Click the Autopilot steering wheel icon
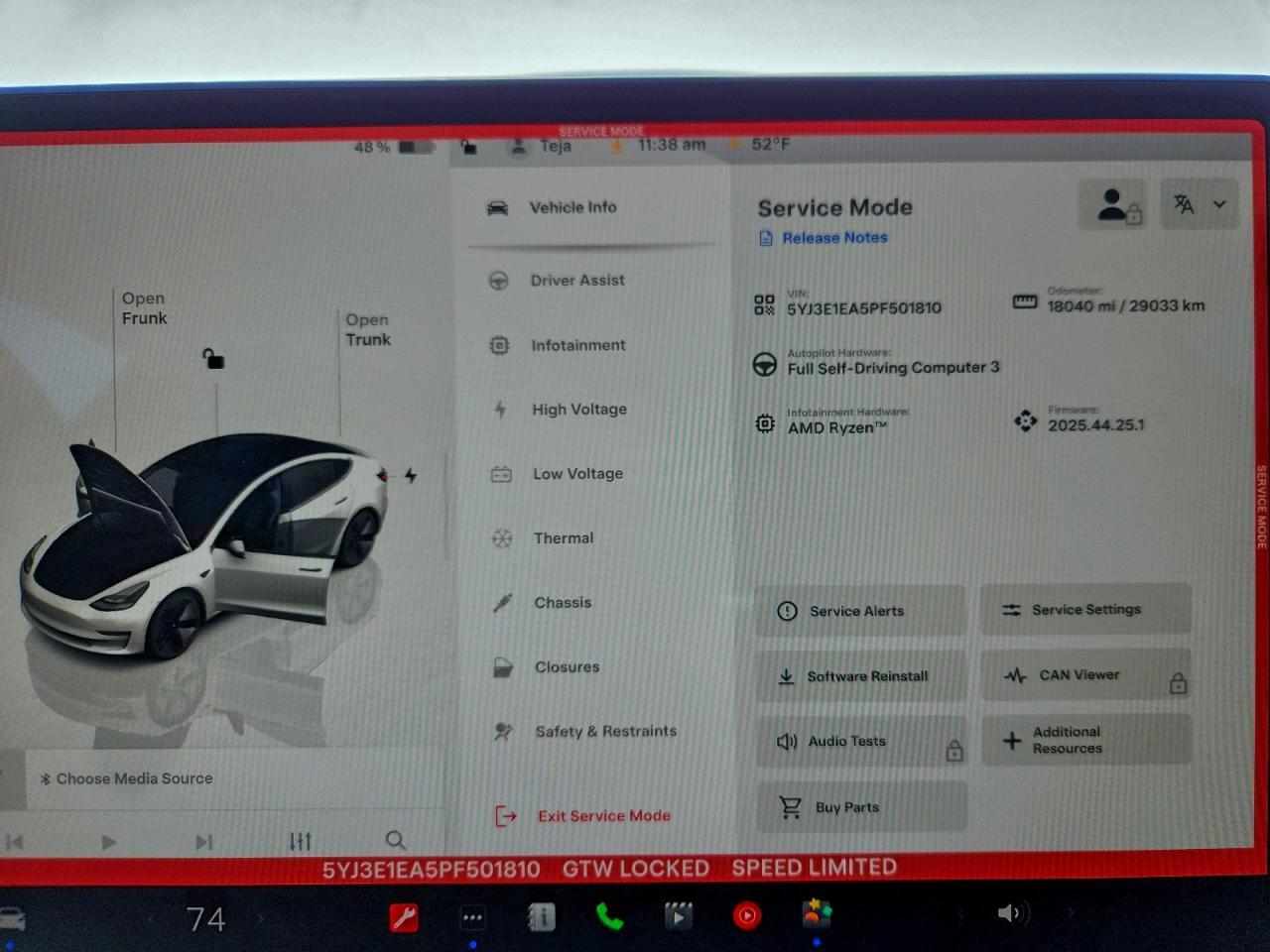1270x952 pixels. tap(764, 365)
